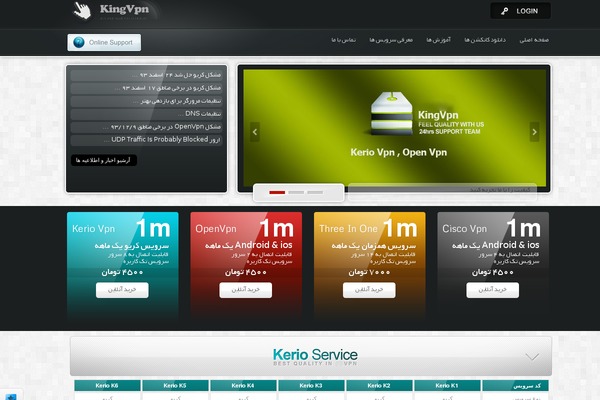Open news item about DNS settings
This screenshot has width=600, height=400.
click(x=146, y=114)
